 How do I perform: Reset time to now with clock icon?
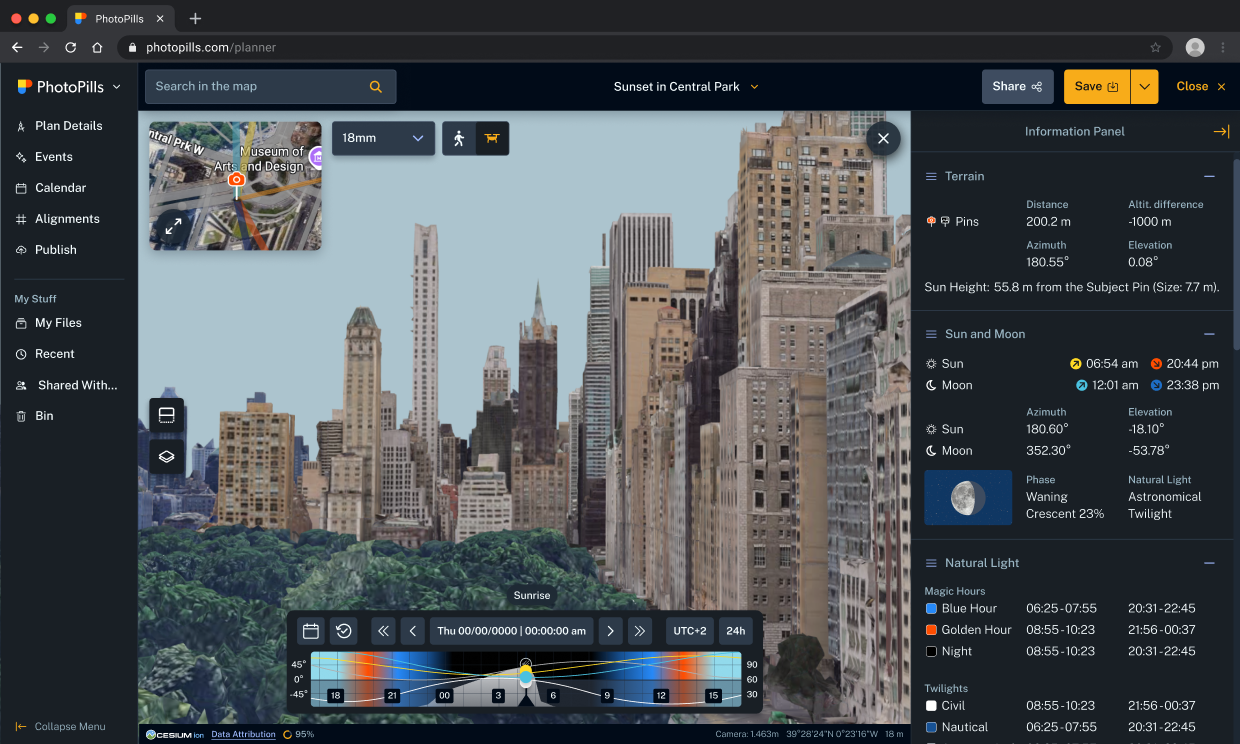[x=344, y=631]
